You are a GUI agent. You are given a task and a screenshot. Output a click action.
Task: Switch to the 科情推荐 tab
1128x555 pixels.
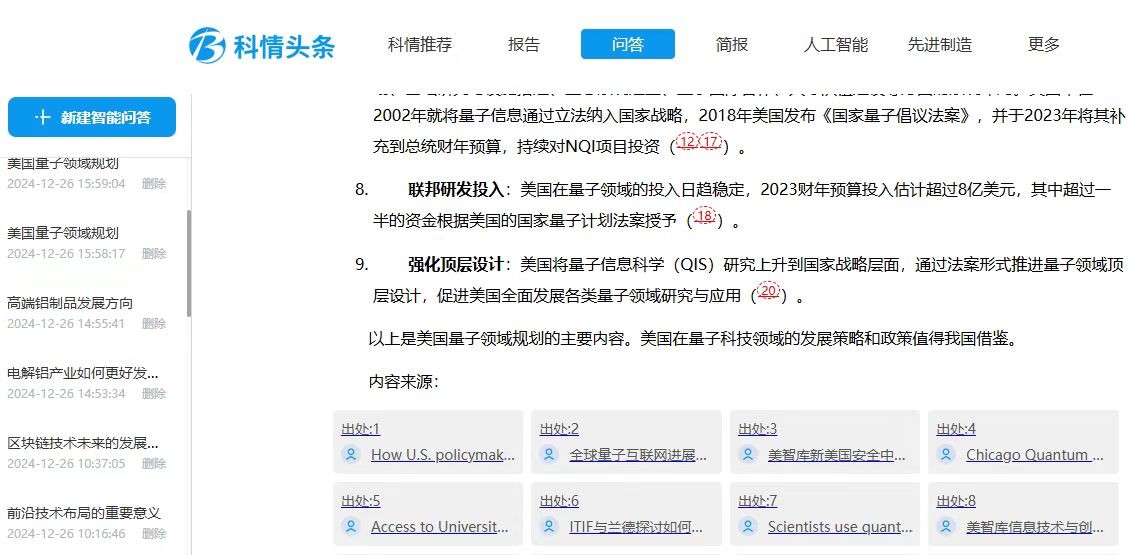[420, 44]
